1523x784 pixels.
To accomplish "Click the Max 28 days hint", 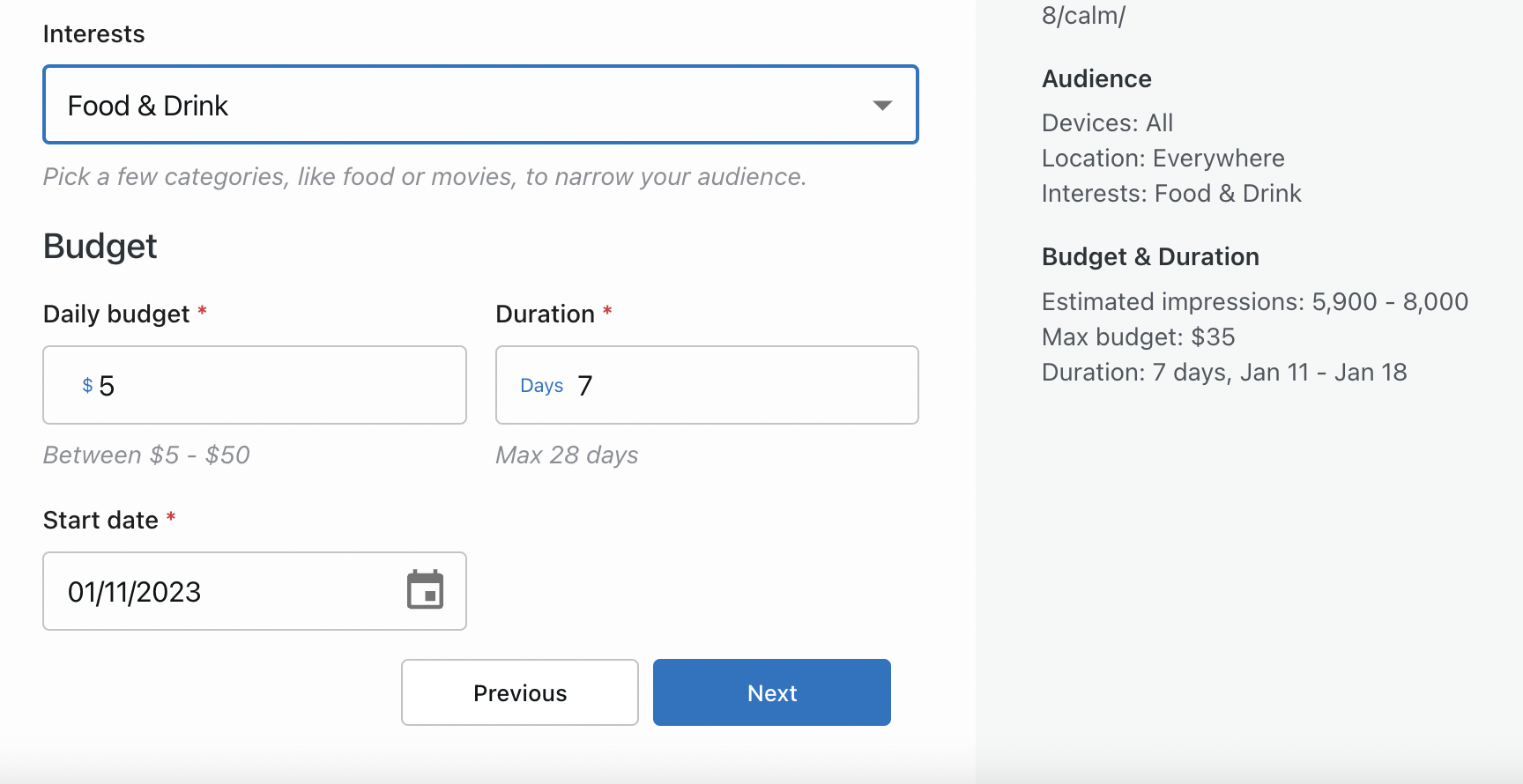I will [567, 455].
